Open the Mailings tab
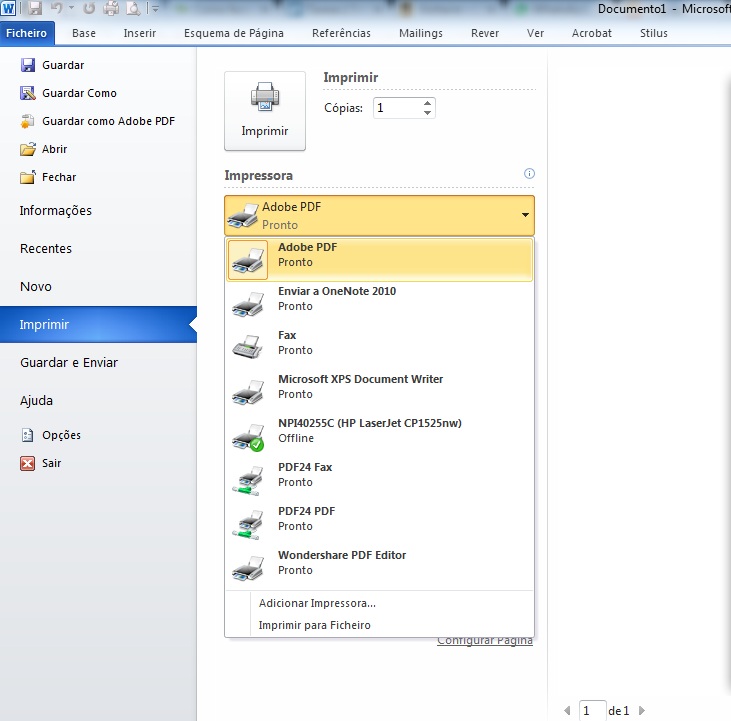This screenshot has width=731, height=721. (421, 33)
